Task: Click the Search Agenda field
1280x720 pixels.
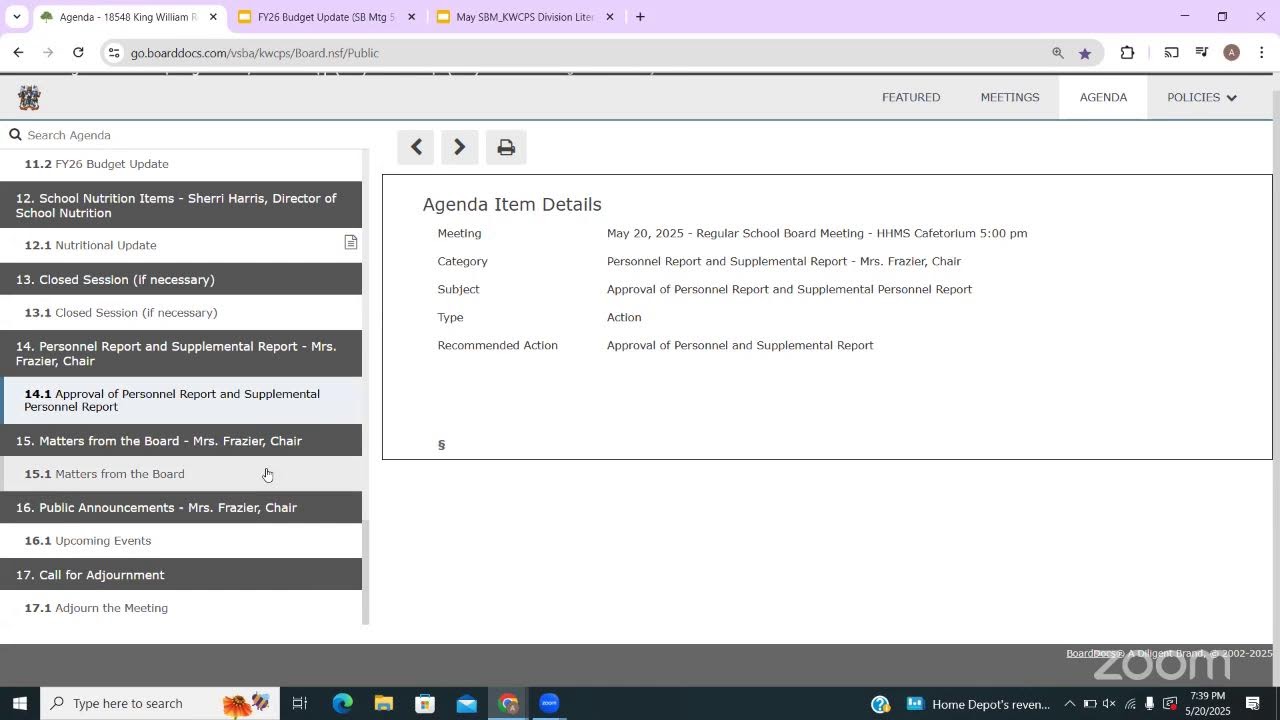Action: click(x=190, y=135)
